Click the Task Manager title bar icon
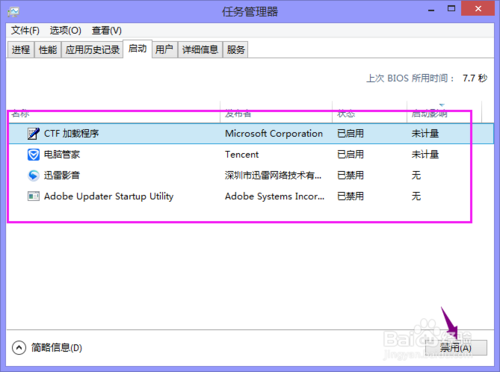The image size is (500, 372). pyautogui.click(x=14, y=12)
